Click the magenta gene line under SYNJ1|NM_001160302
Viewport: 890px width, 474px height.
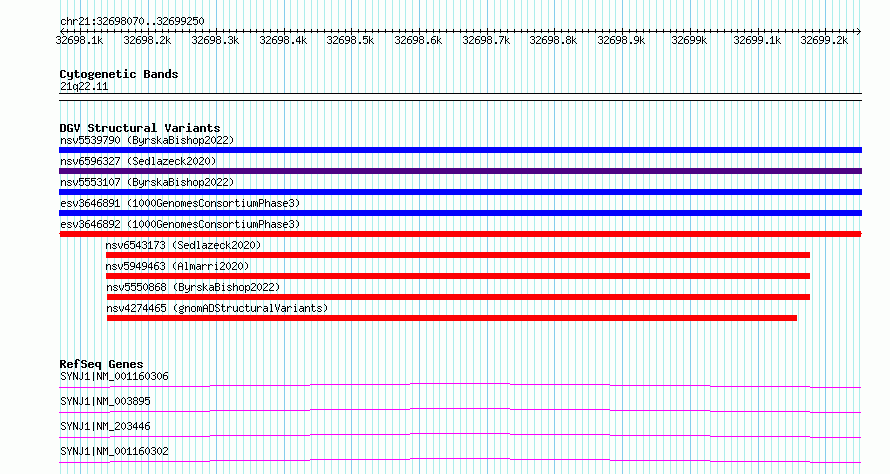(460, 461)
